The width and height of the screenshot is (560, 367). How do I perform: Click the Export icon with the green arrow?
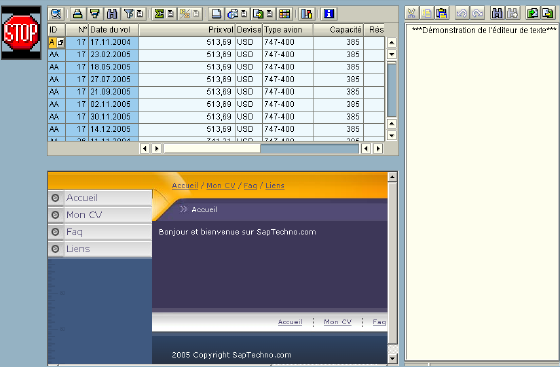(x=258, y=14)
